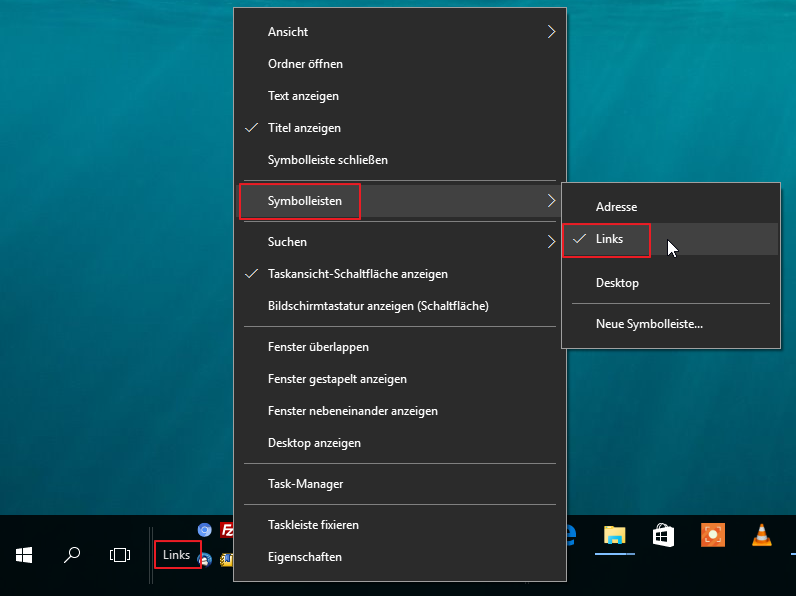Toggle Taskleiste fixieren

[400, 525]
